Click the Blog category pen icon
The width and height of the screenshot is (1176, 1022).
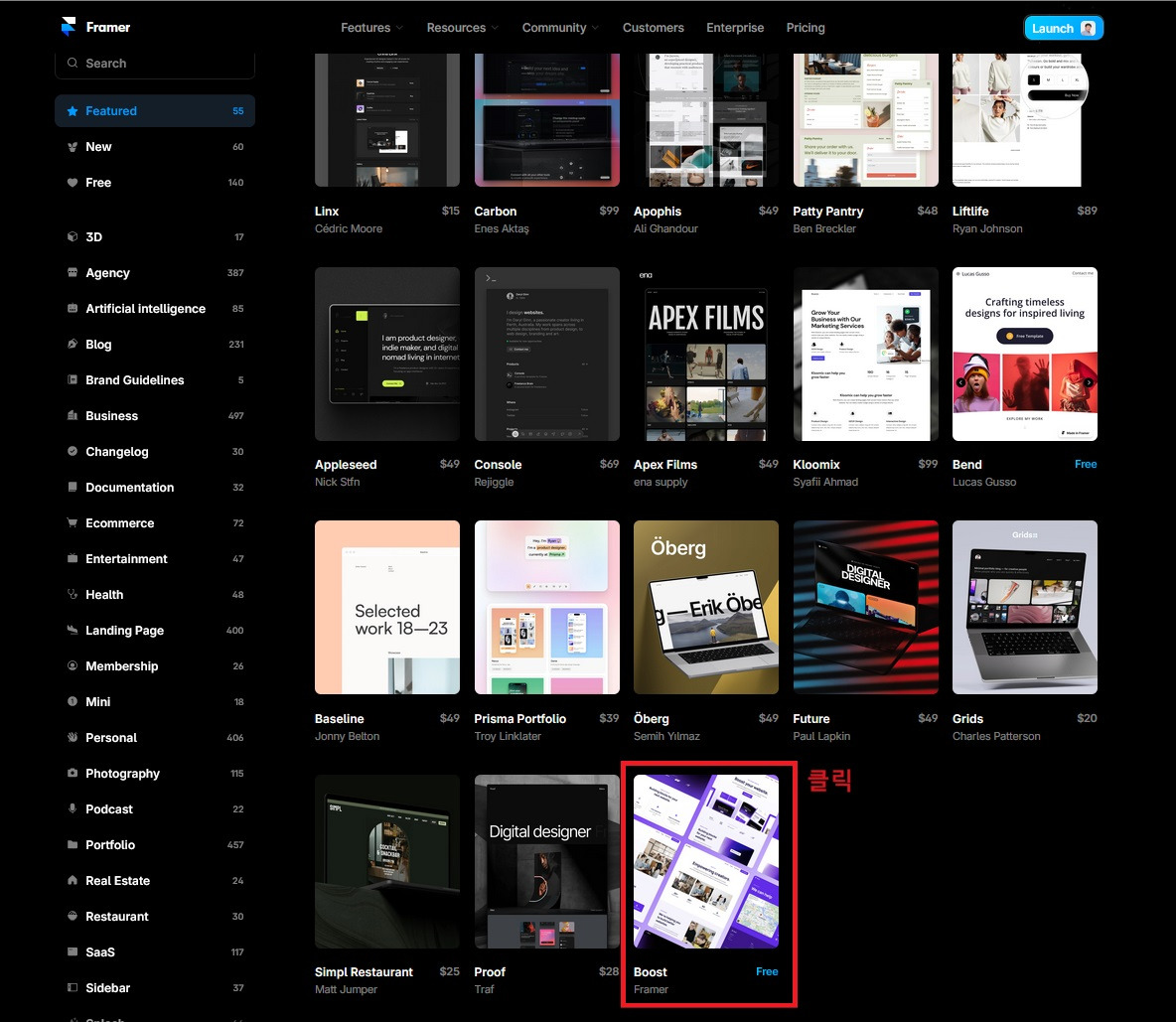pos(72,345)
